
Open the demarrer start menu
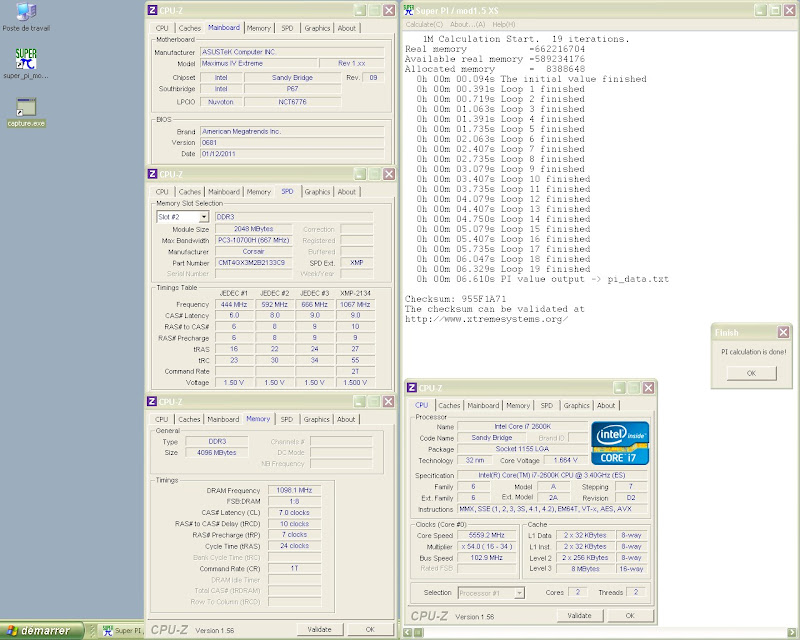pos(40,631)
